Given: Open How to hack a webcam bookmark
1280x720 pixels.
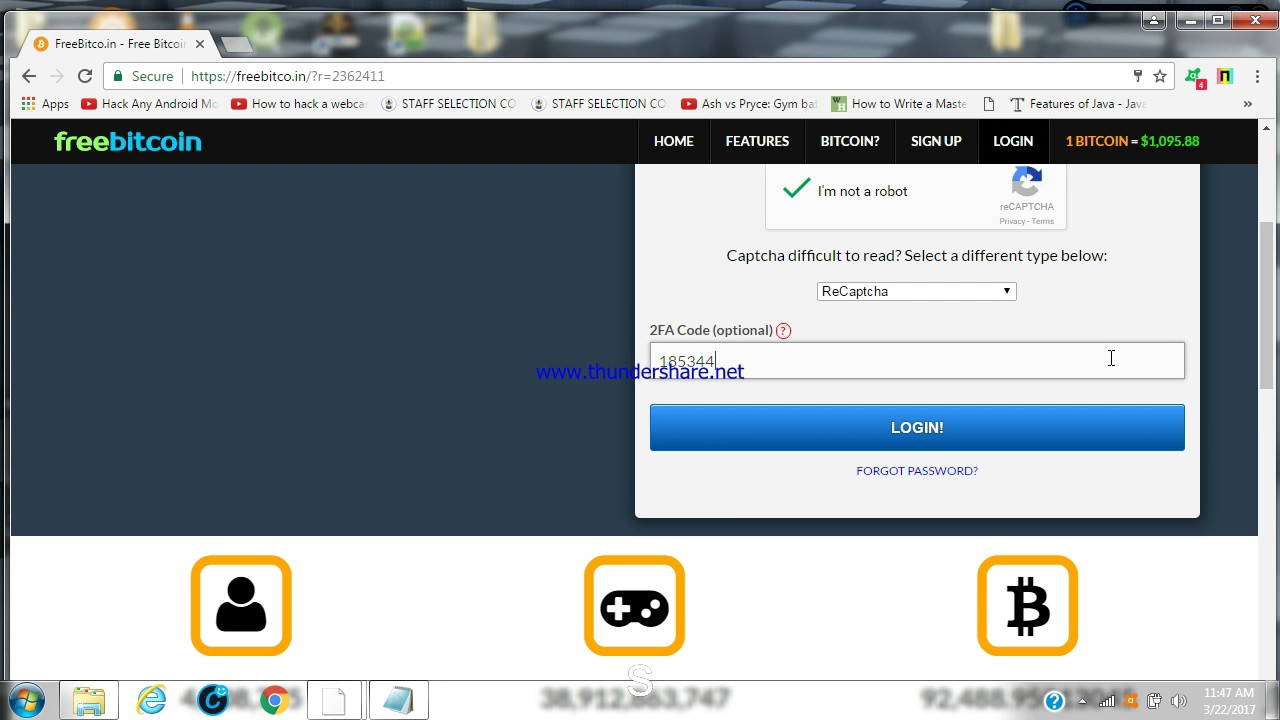Looking at the screenshot, I should click(298, 104).
